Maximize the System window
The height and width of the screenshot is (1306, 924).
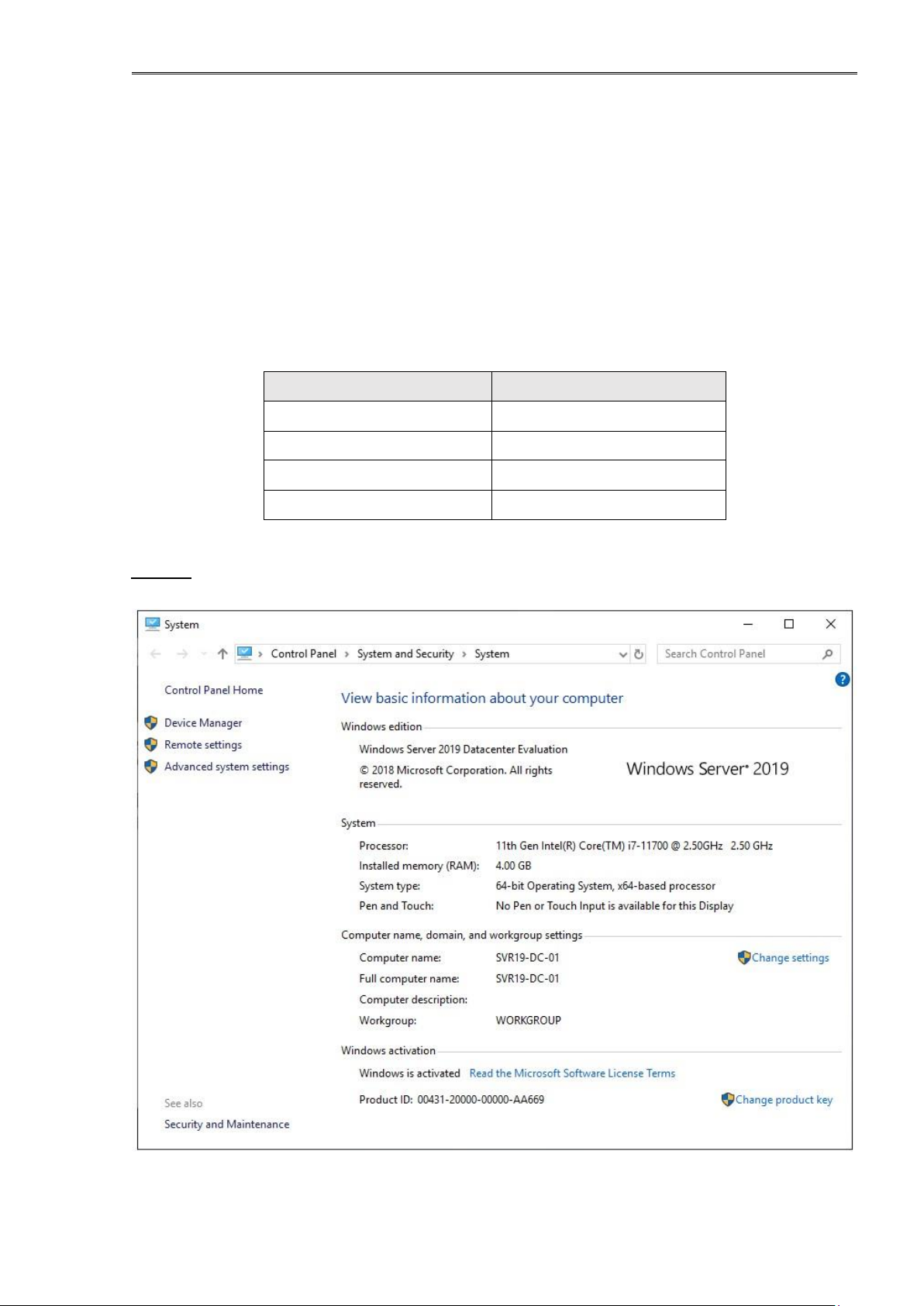click(789, 624)
